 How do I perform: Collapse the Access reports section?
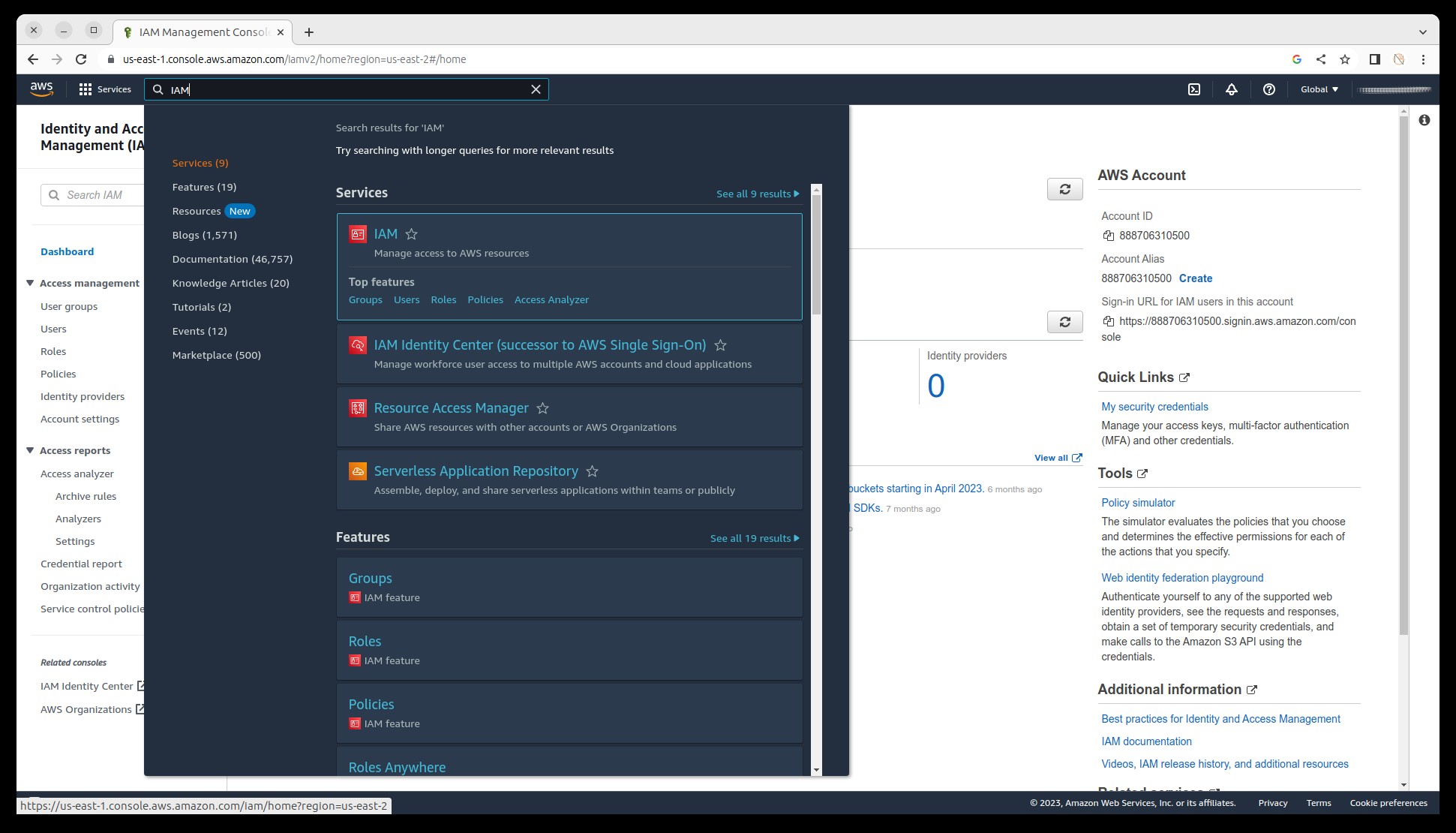tap(30, 450)
